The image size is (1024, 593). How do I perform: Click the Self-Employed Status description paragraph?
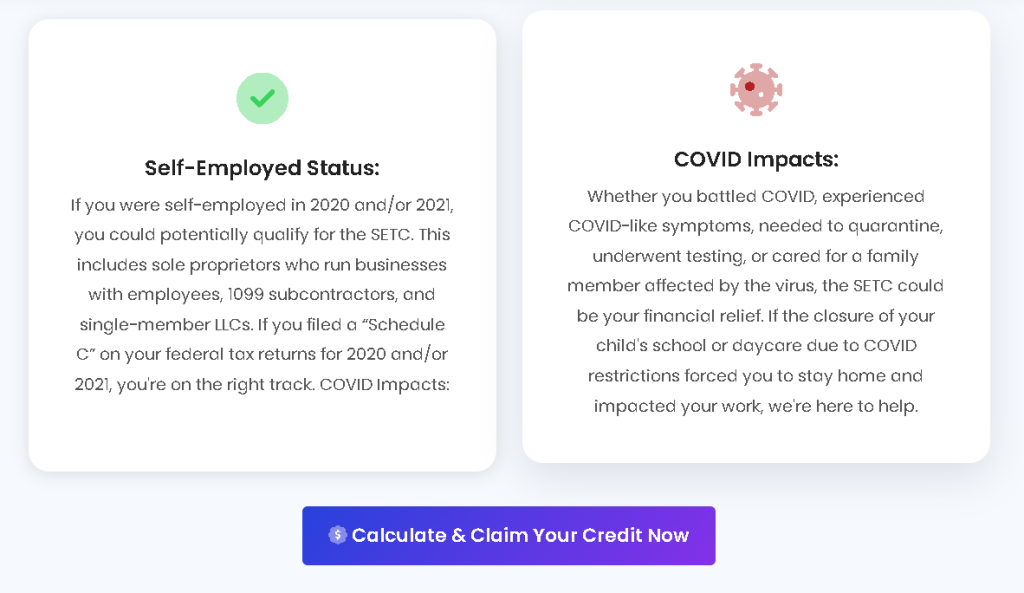[x=262, y=295]
